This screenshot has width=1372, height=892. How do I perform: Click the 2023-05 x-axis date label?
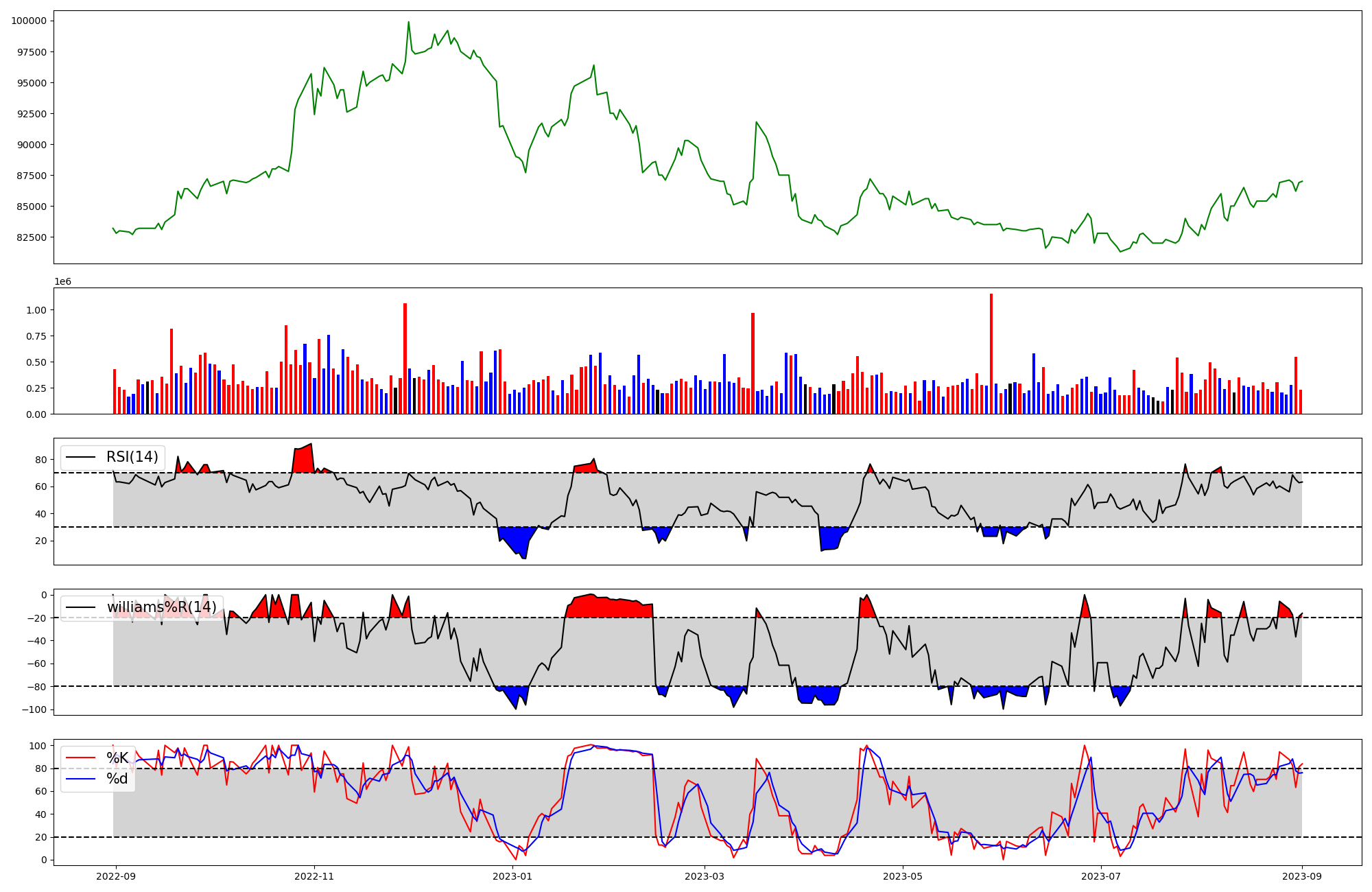coord(903,876)
